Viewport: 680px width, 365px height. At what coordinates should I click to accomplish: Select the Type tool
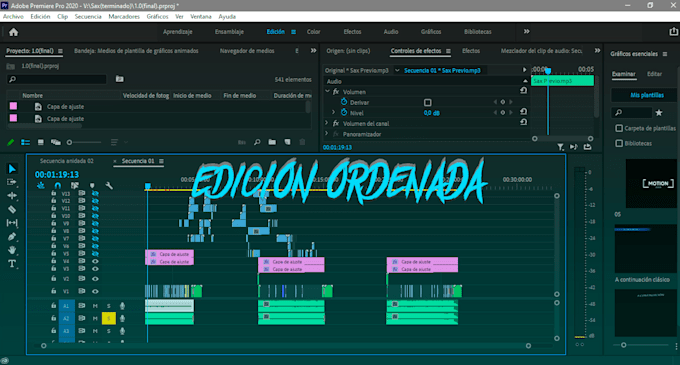point(12,264)
